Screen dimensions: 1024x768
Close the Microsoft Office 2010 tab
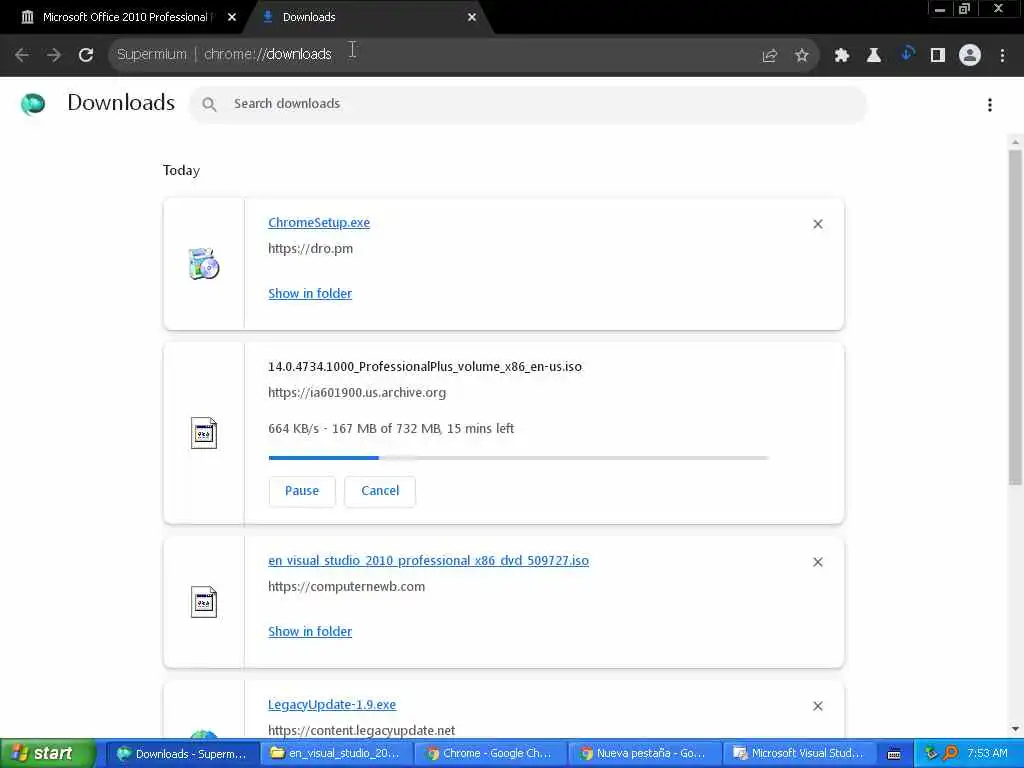(x=232, y=18)
